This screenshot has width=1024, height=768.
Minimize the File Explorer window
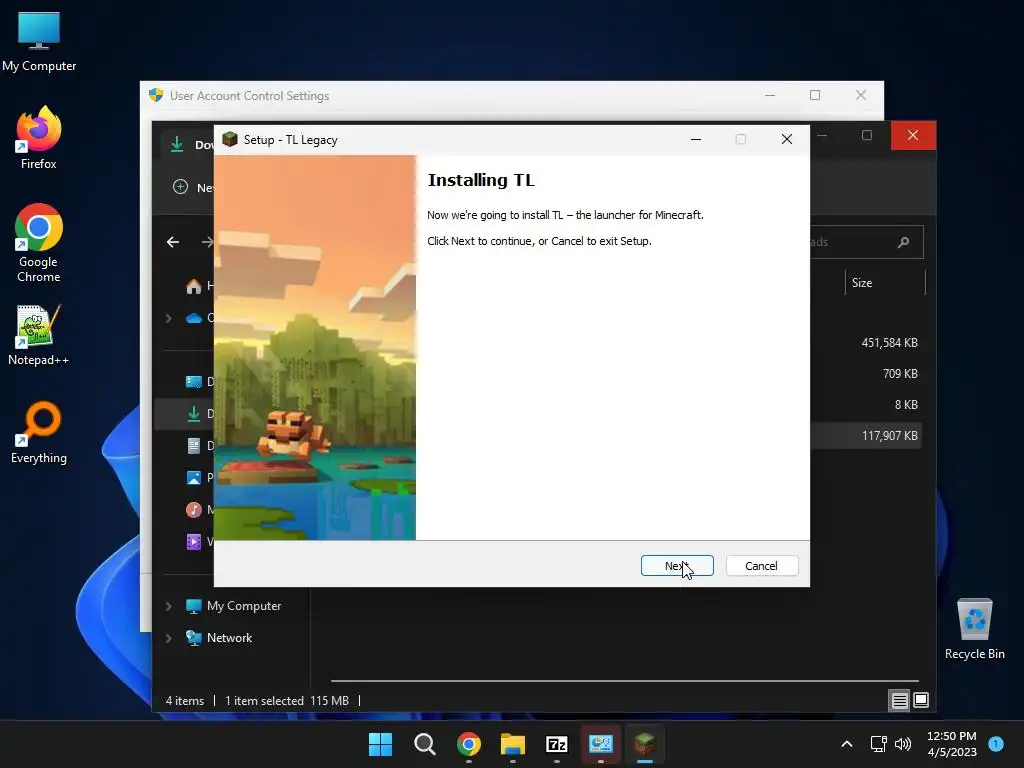tap(824, 135)
